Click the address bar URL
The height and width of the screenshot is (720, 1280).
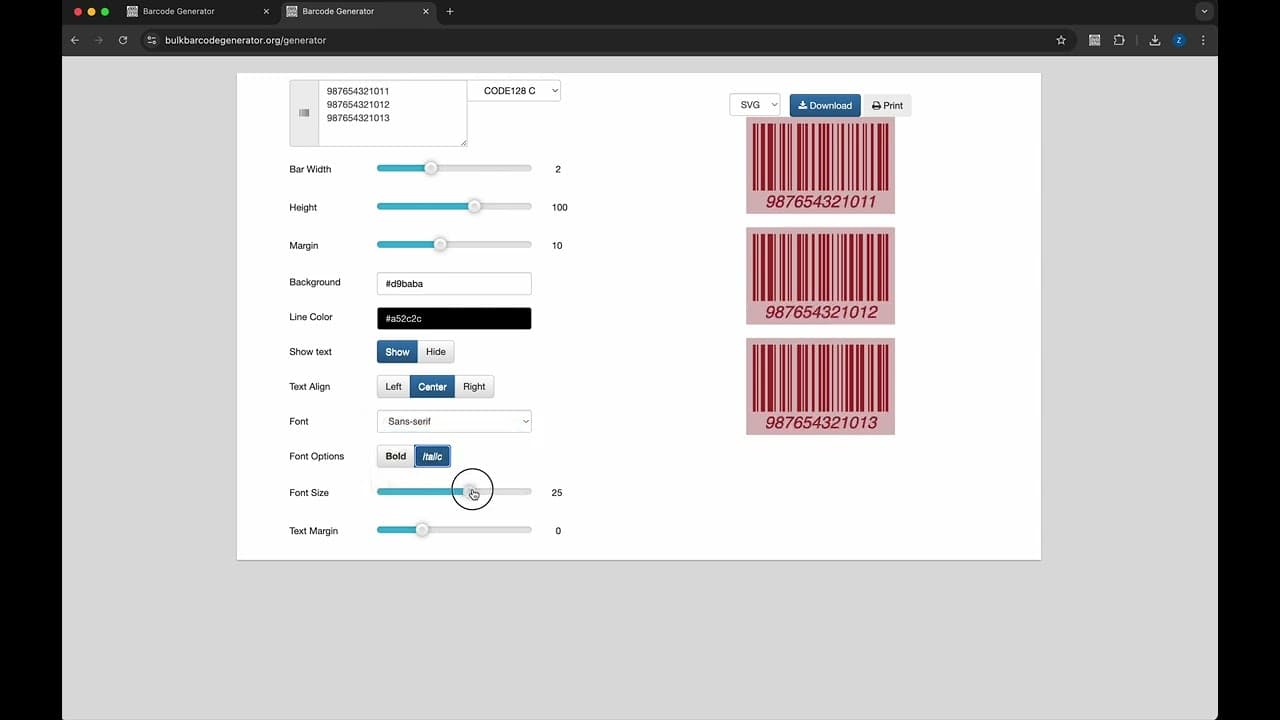click(246, 40)
